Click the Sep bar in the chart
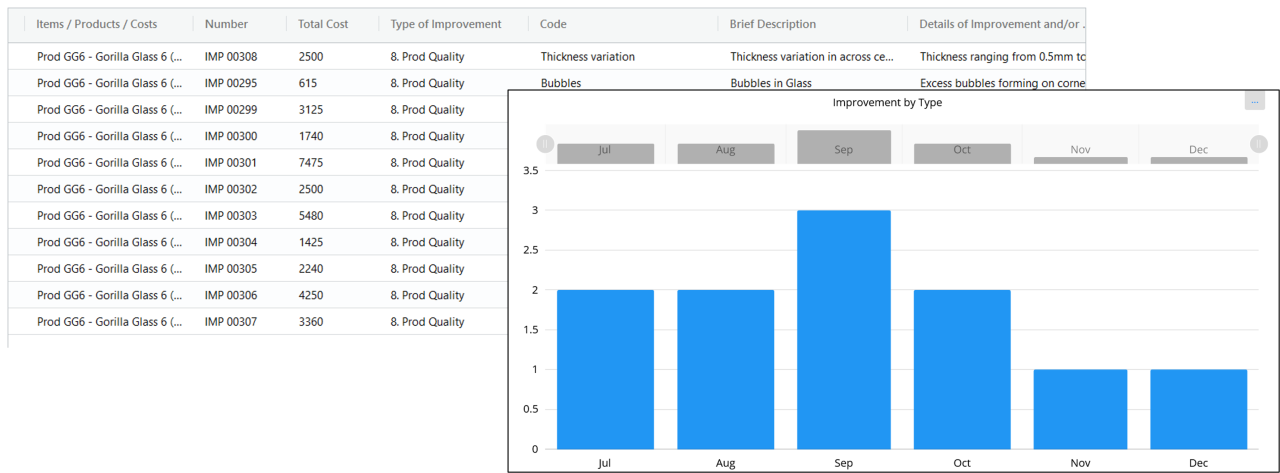1280x473 pixels. coord(843,330)
